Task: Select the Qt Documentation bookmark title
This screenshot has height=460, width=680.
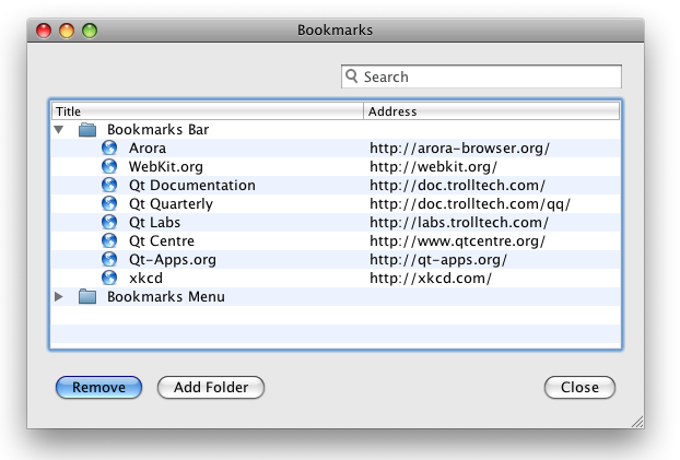Action: click(x=192, y=185)
